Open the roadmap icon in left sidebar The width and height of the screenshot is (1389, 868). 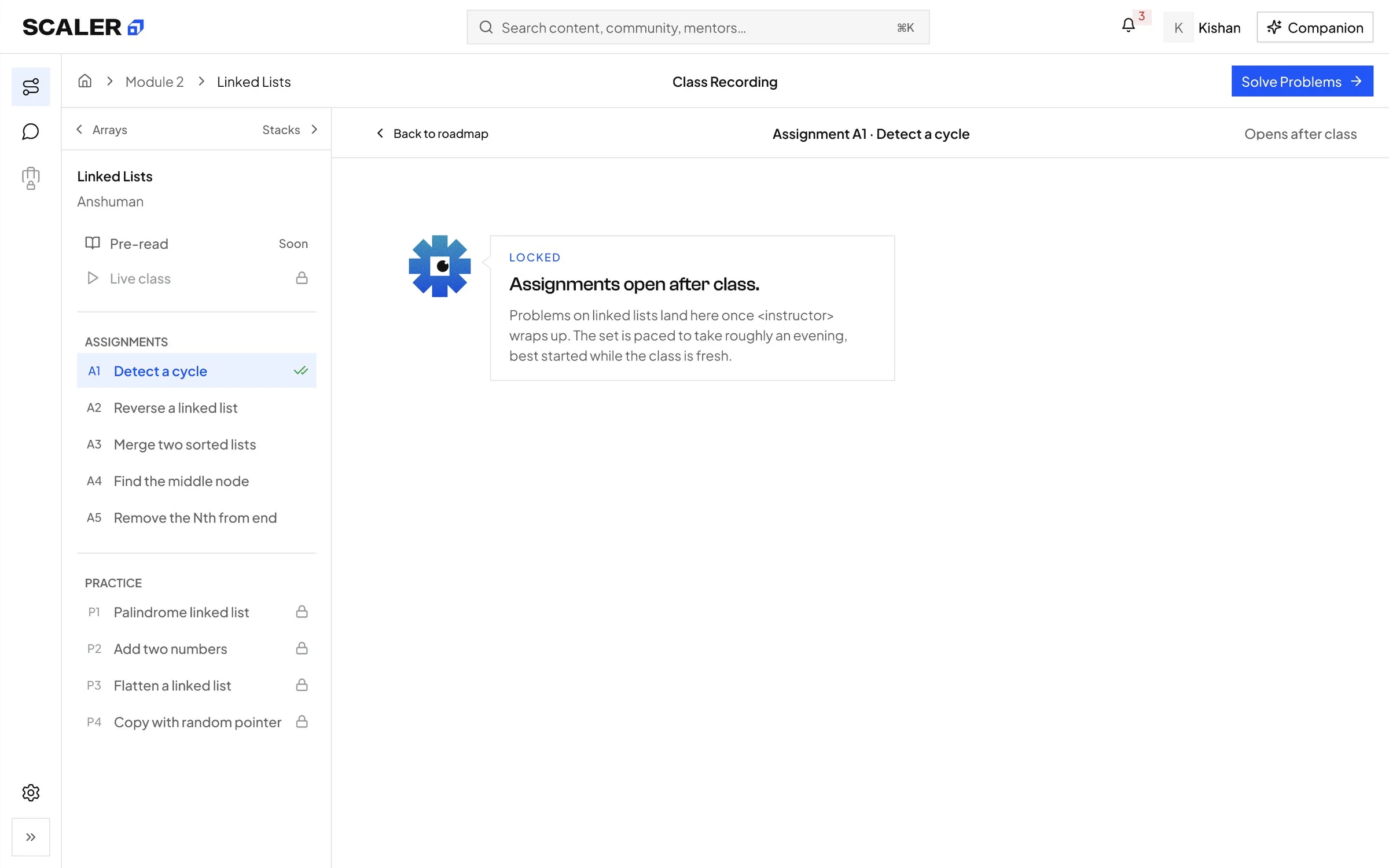(31, 87)
